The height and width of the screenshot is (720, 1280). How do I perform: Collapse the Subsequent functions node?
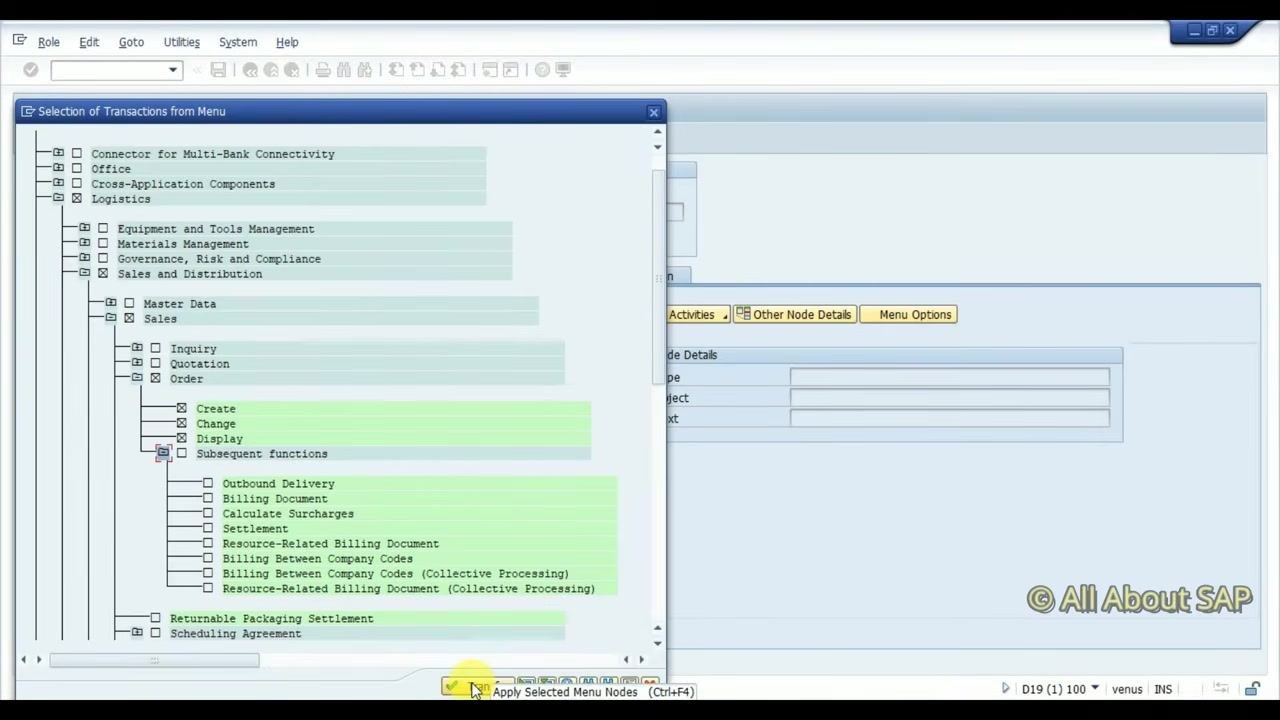tap(163, 454)
